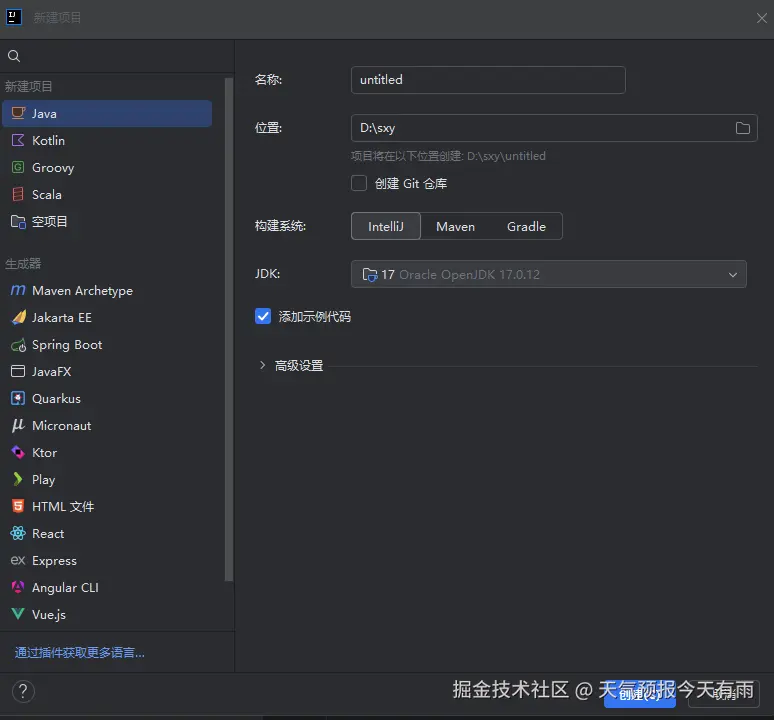Click the search magnifier icon

(14, 56)
